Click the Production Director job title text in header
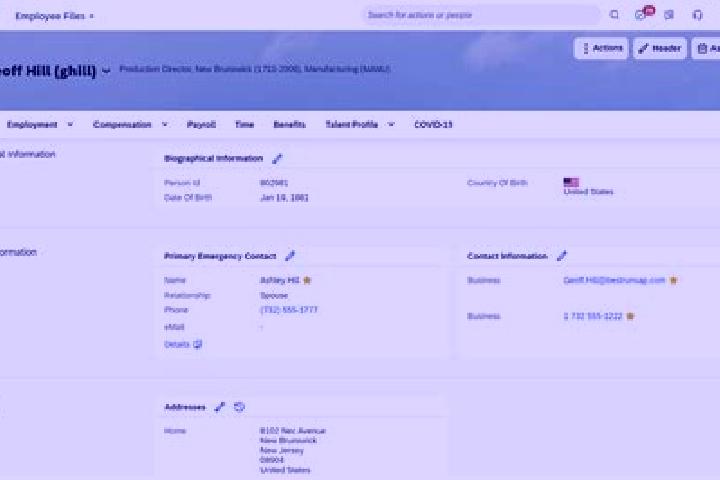720x480 pixels. pos(156,69)
